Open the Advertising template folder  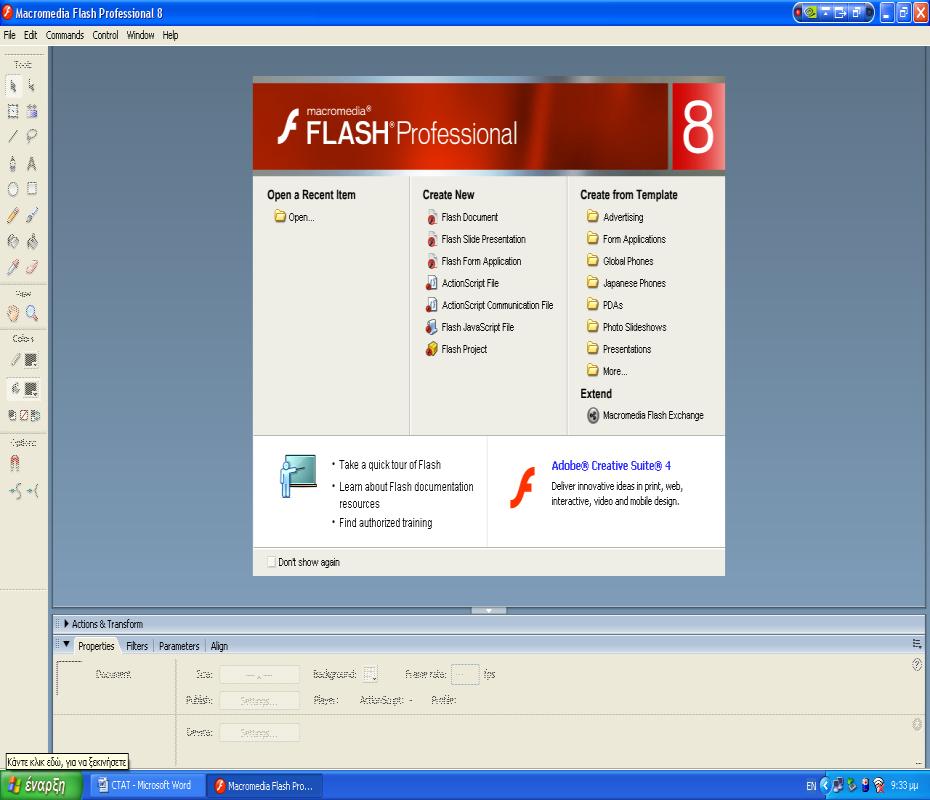(615, 217)
